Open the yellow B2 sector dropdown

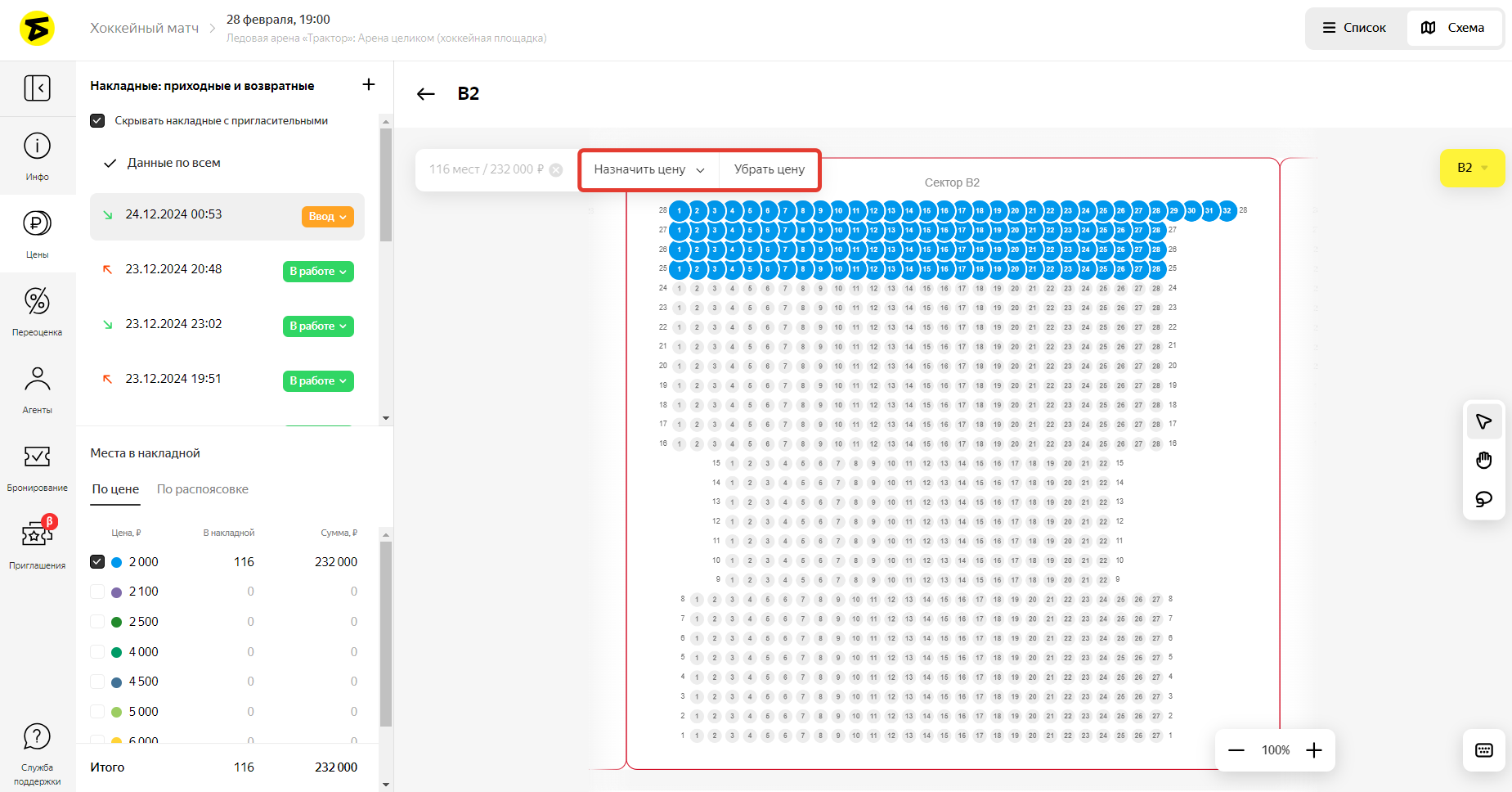point(1472,168)
